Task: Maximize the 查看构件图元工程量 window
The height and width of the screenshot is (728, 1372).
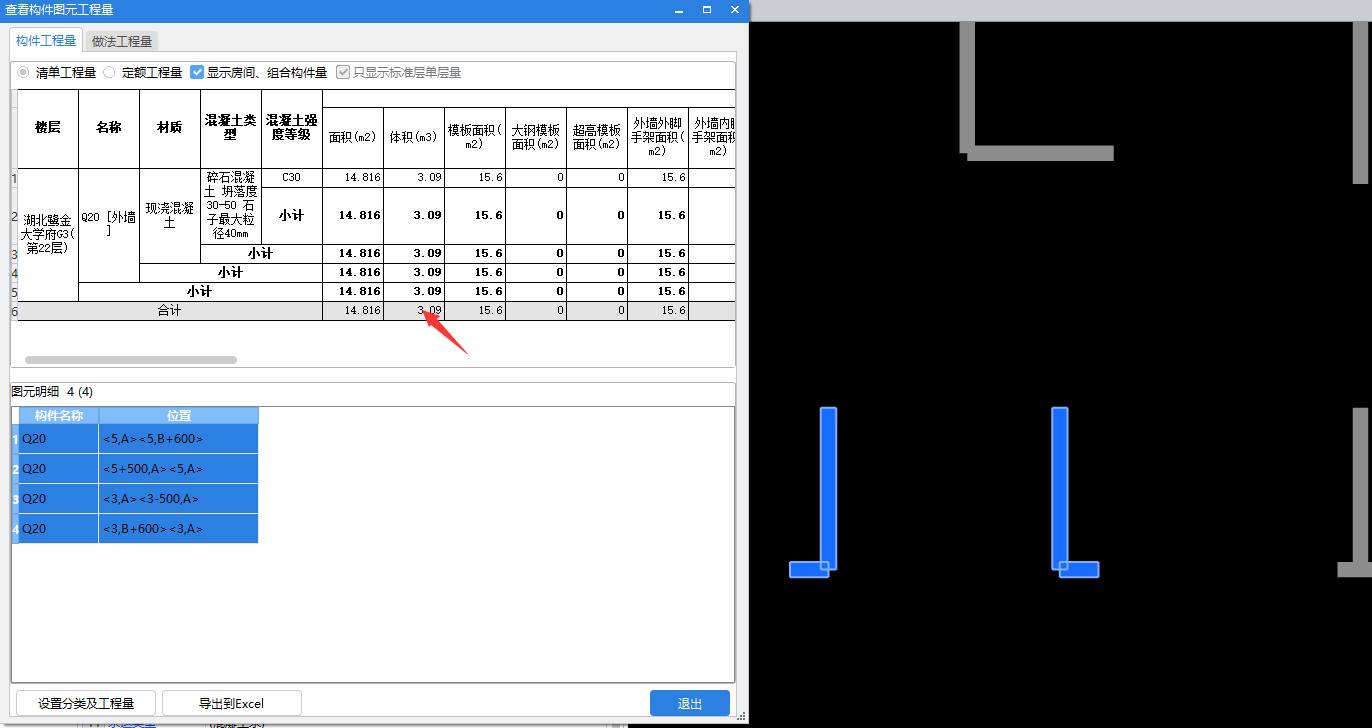Action: point(707,9)
